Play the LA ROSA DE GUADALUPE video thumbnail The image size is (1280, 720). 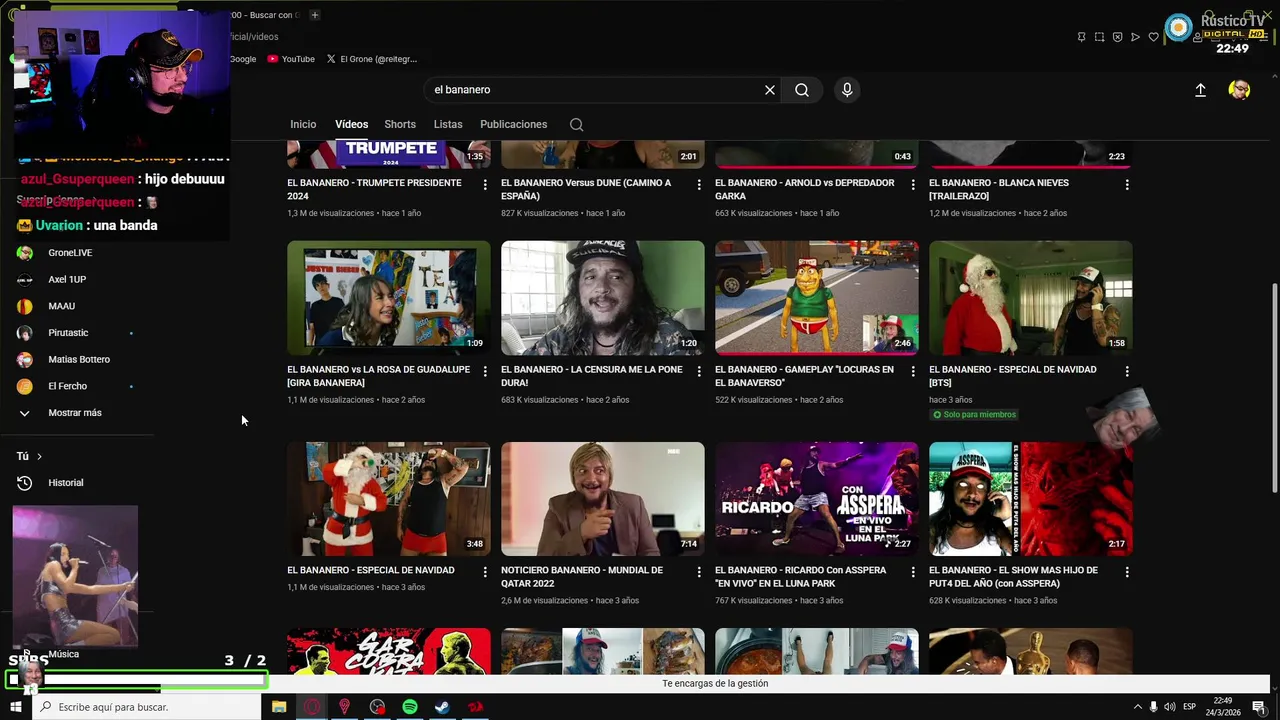pyautogui.click(x=389, y=298)
